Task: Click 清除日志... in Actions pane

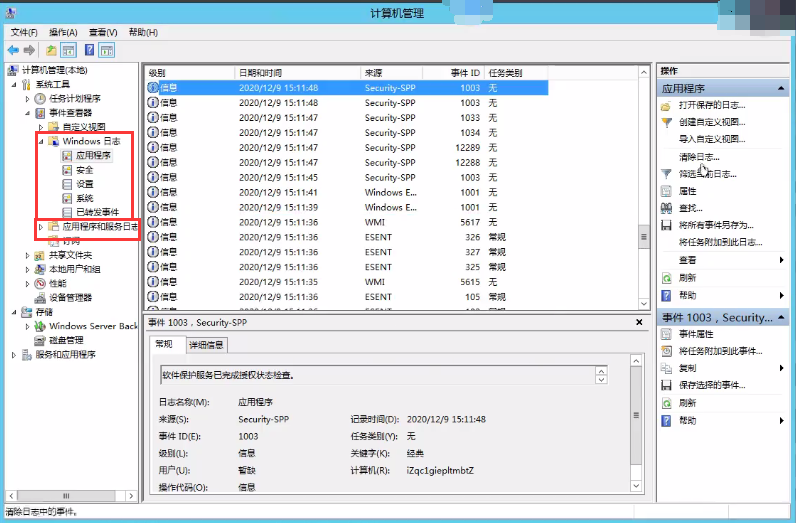Action: [698, 157]
